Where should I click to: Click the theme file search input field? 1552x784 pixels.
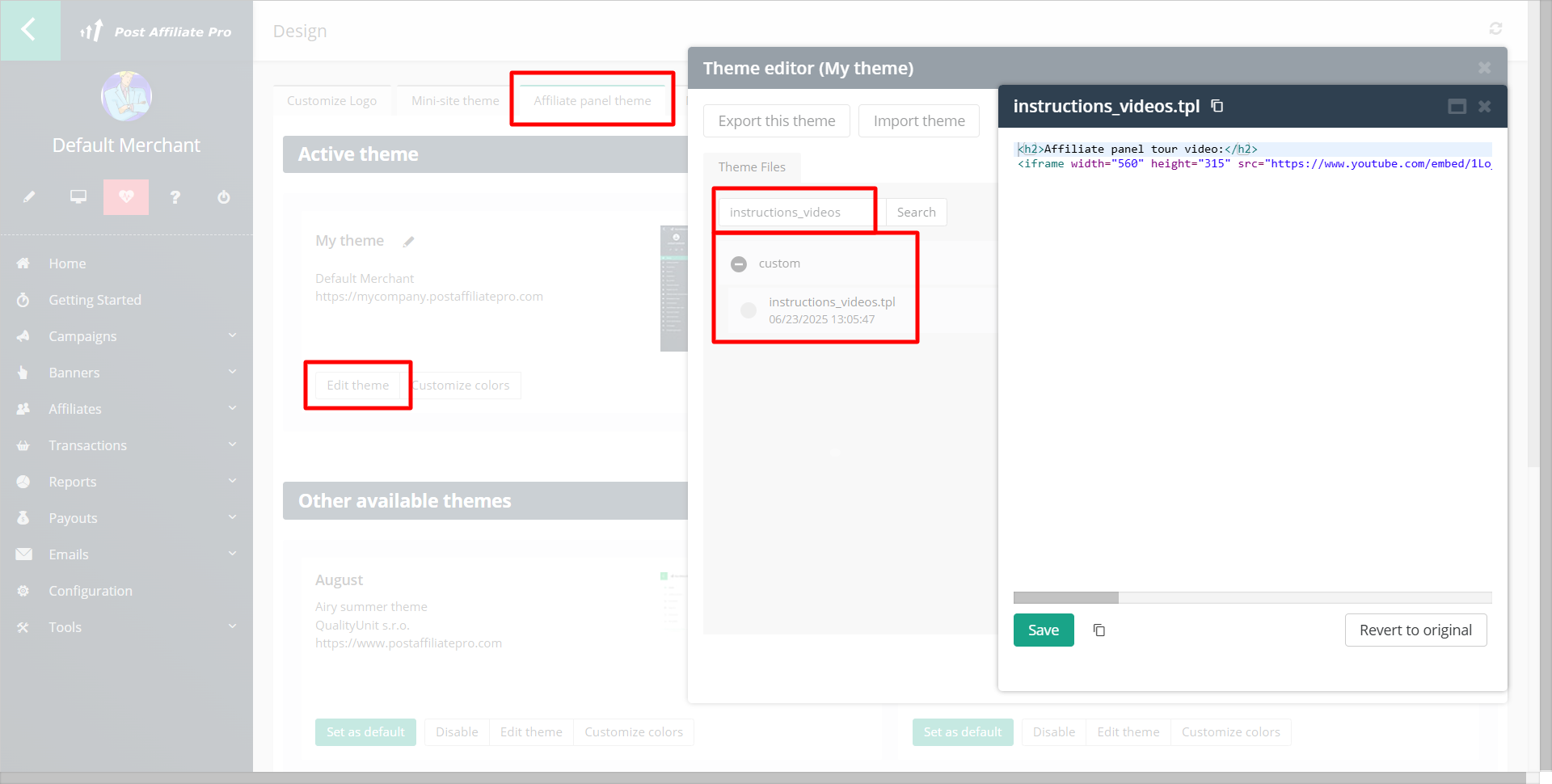[x=796, y=213]
